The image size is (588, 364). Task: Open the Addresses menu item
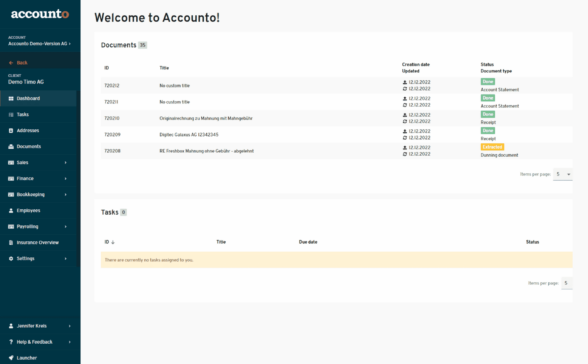[x=38, y=130]
